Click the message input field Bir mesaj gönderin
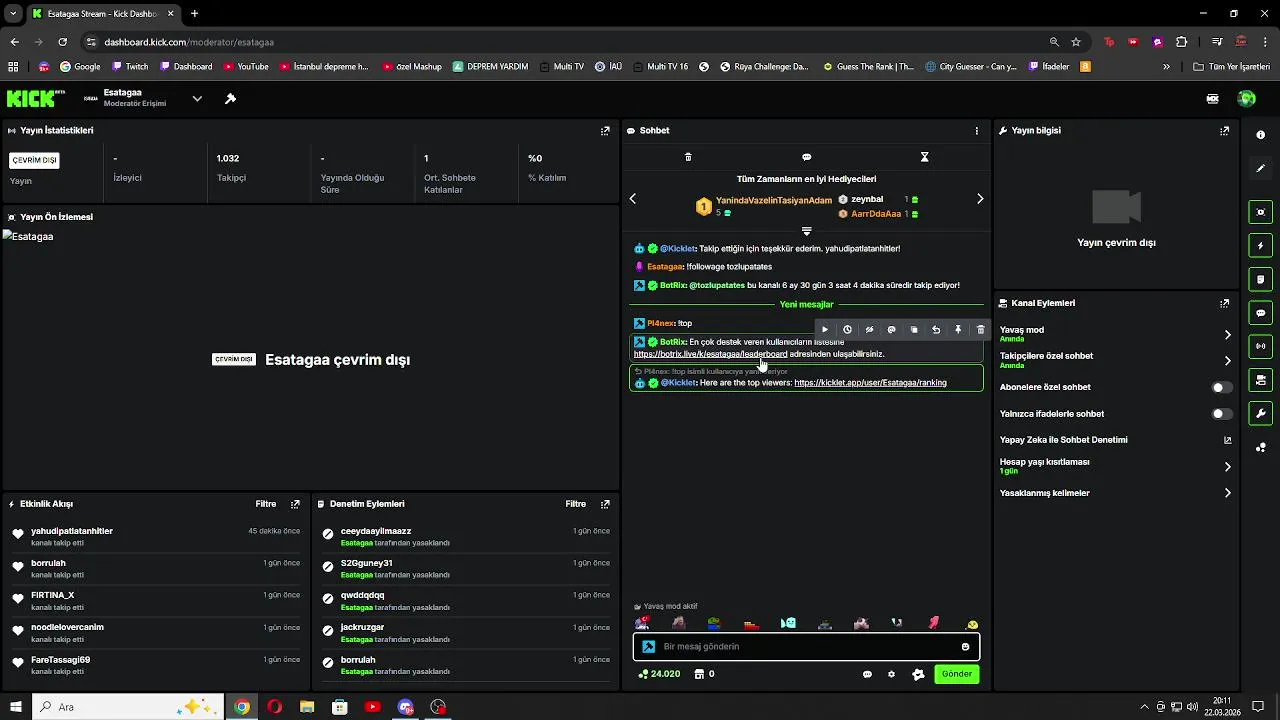This screenshot has height=720, width=1280. (806, 647)
